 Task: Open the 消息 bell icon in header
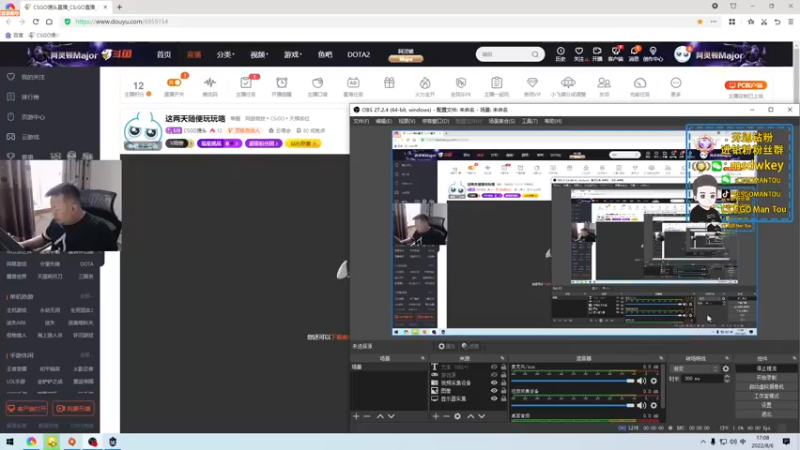tap(634, 51)
